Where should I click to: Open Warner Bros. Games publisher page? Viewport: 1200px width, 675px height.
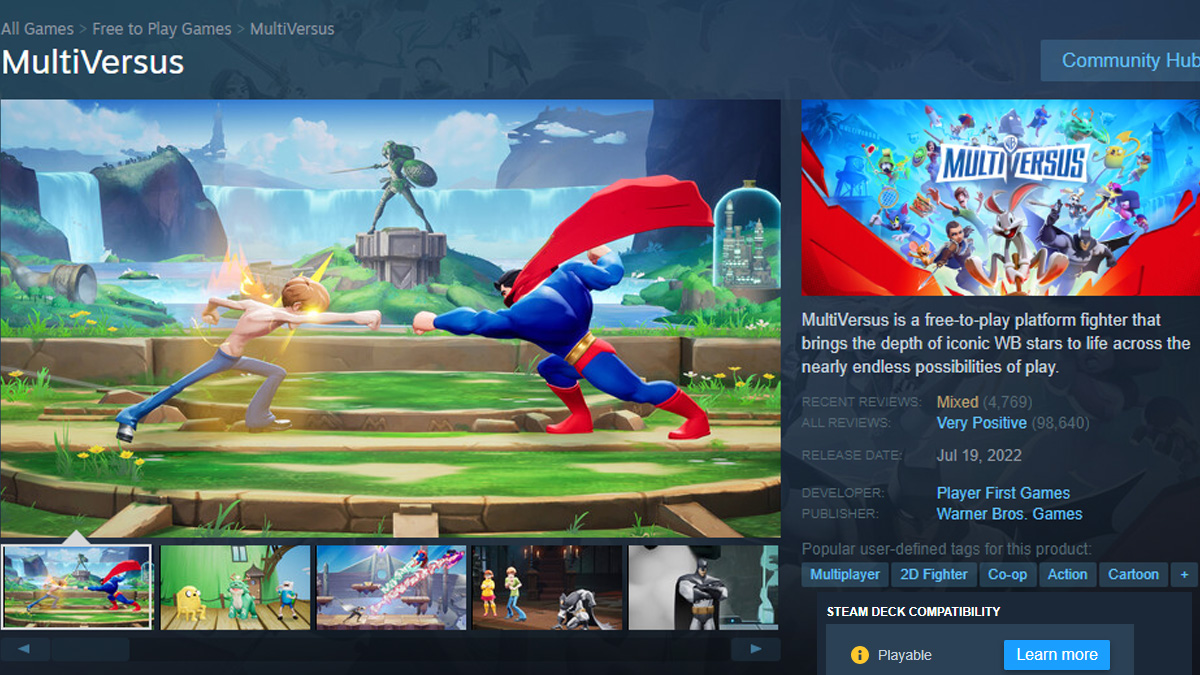coord(1009,514)
